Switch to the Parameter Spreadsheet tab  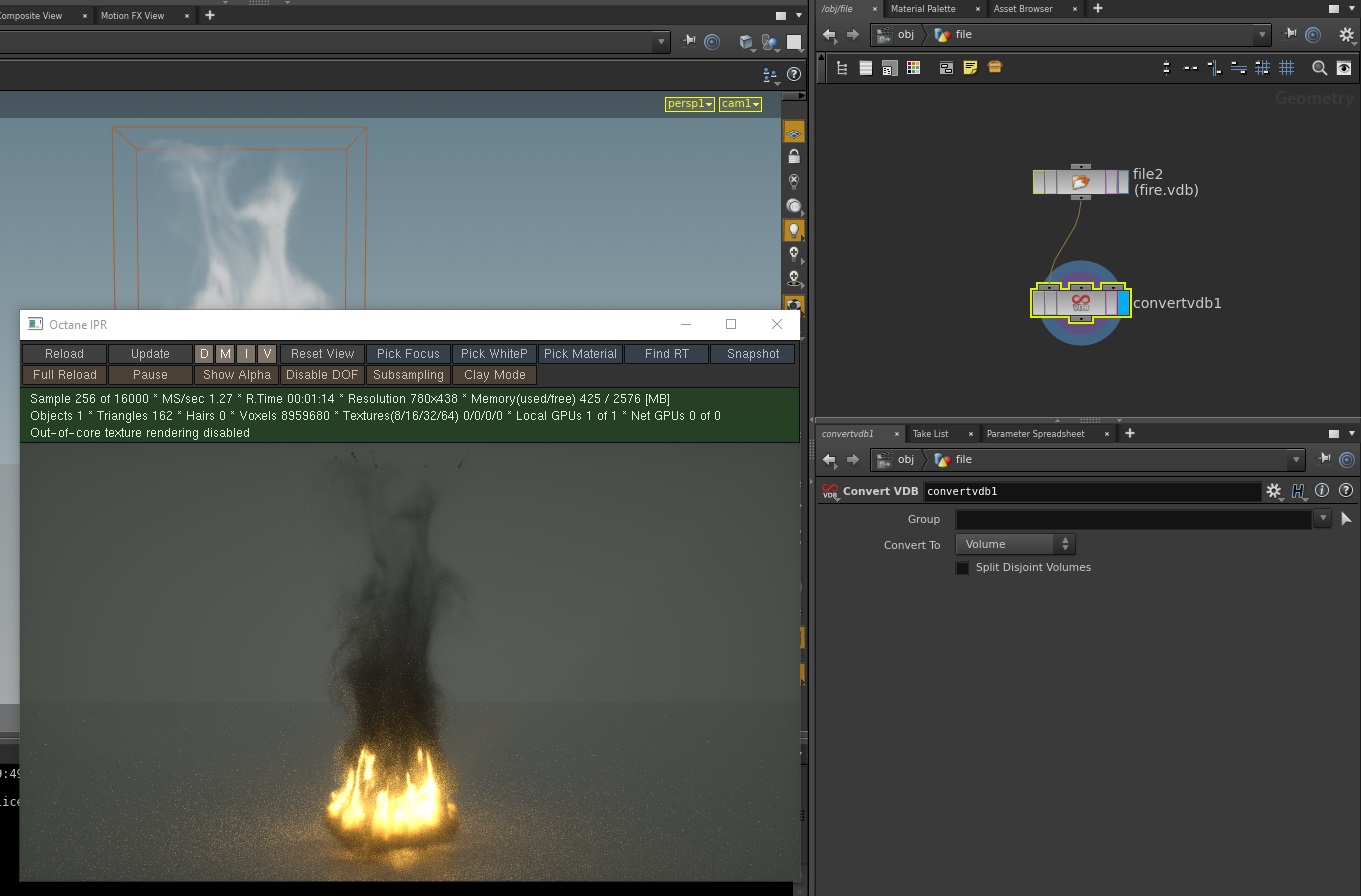pos(1035,434)
